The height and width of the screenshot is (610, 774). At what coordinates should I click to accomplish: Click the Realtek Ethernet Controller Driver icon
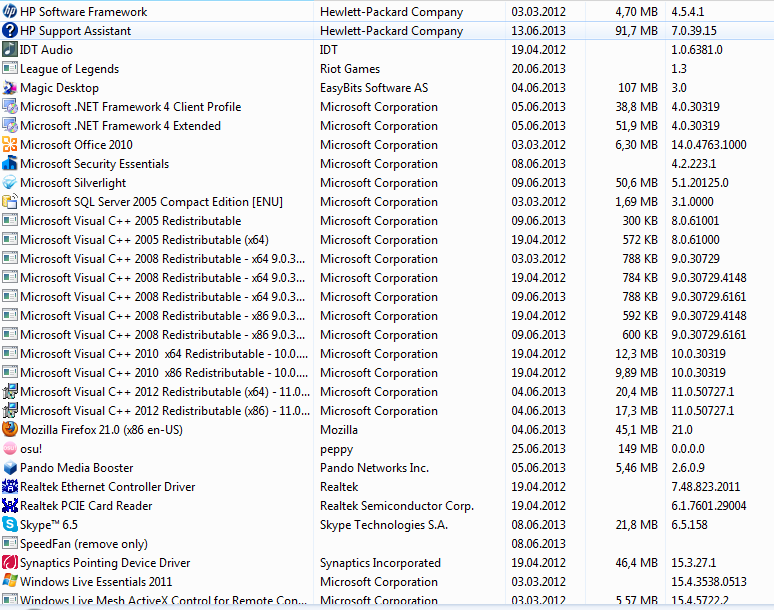click(x=10, y=487)
